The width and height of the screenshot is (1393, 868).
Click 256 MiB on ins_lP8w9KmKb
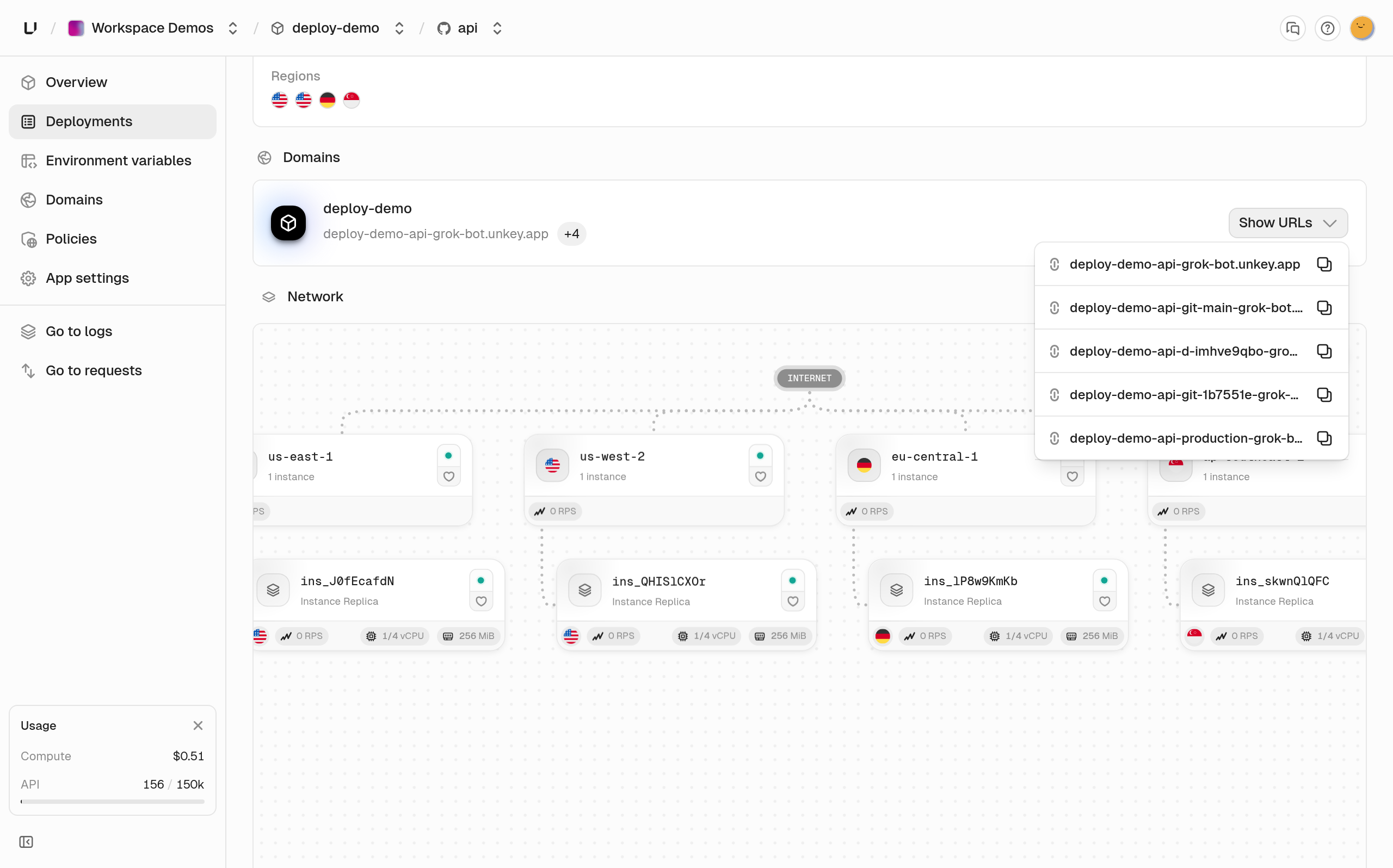(x=1092, y=636)
